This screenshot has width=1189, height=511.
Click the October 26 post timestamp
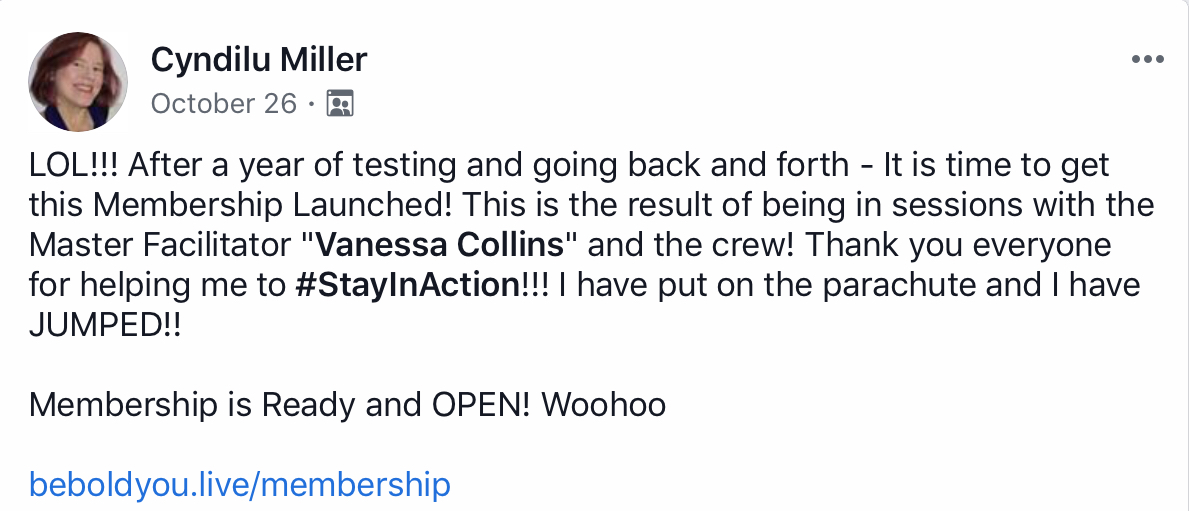point(224,104)
